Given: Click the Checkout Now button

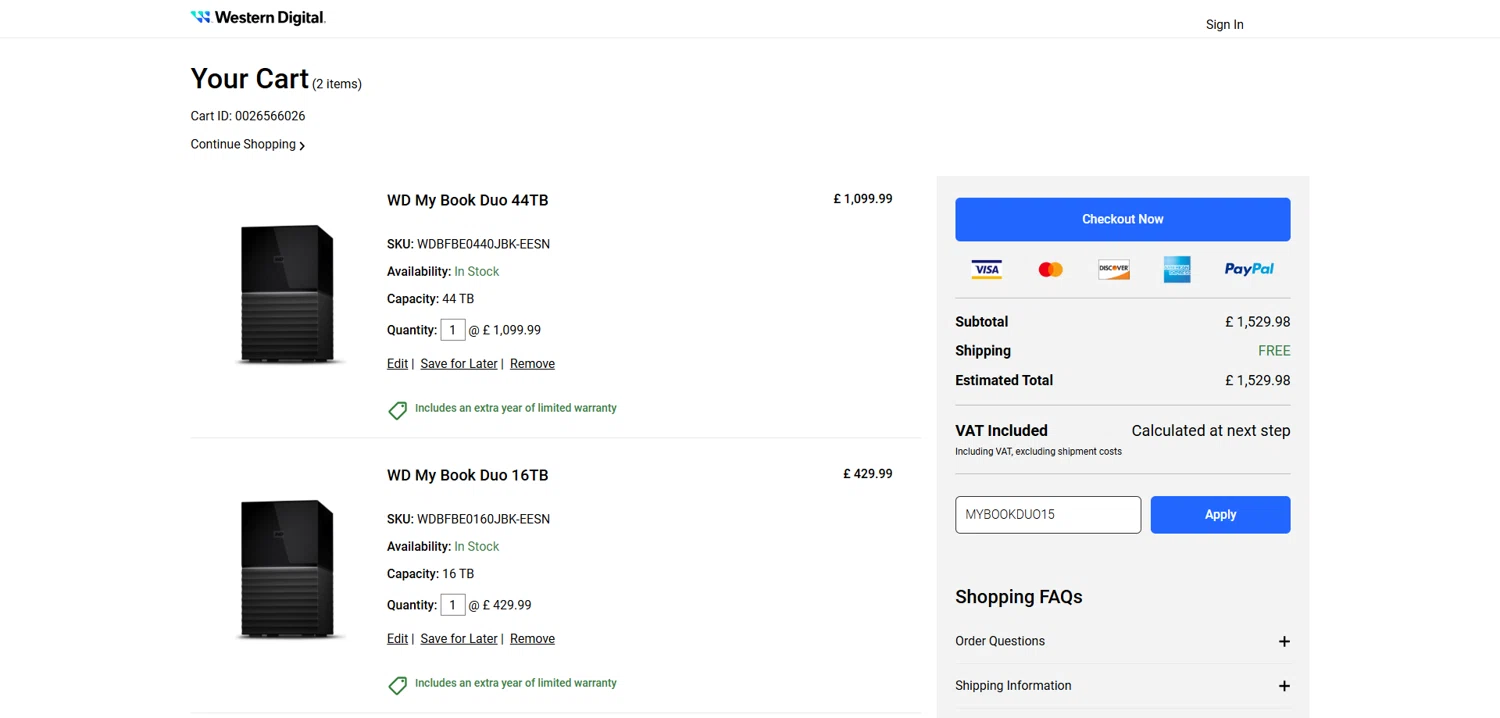Looking at the screenshot, I should tap(1122, 219).
